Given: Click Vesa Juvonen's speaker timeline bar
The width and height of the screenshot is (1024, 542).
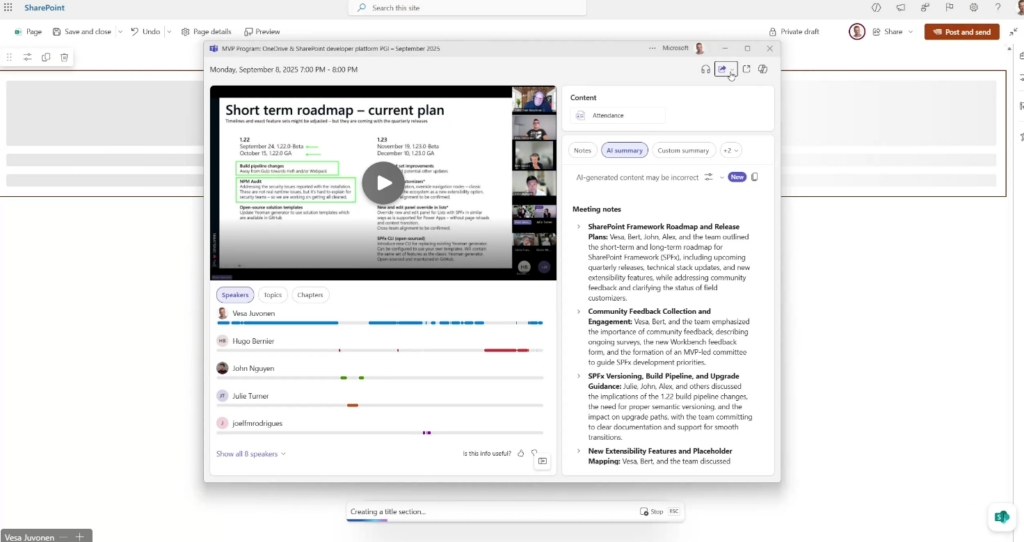Looking at the screenshot, I should pos(379,323).
